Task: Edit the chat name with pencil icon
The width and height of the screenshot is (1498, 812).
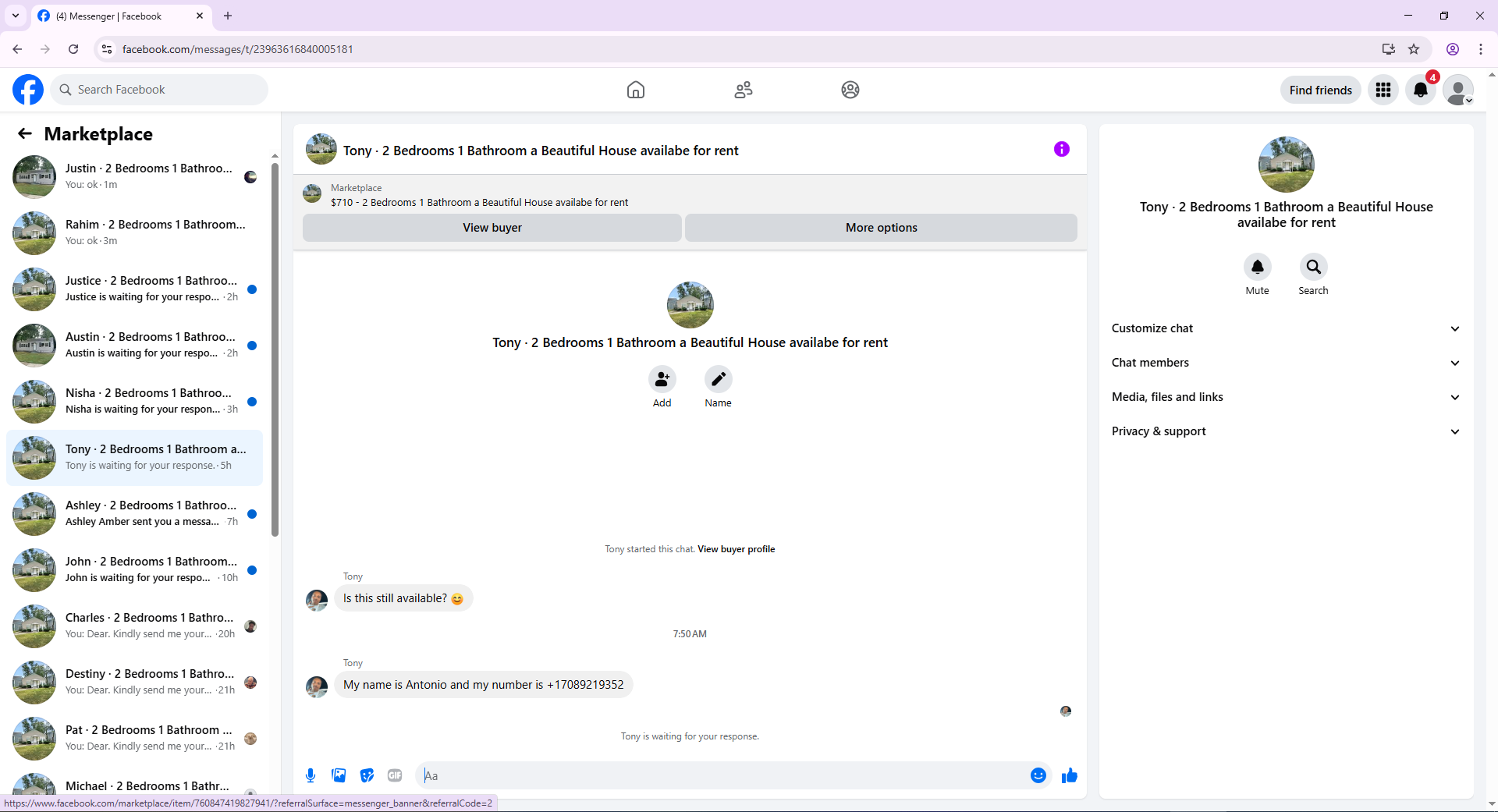Action: click(719, 379)
